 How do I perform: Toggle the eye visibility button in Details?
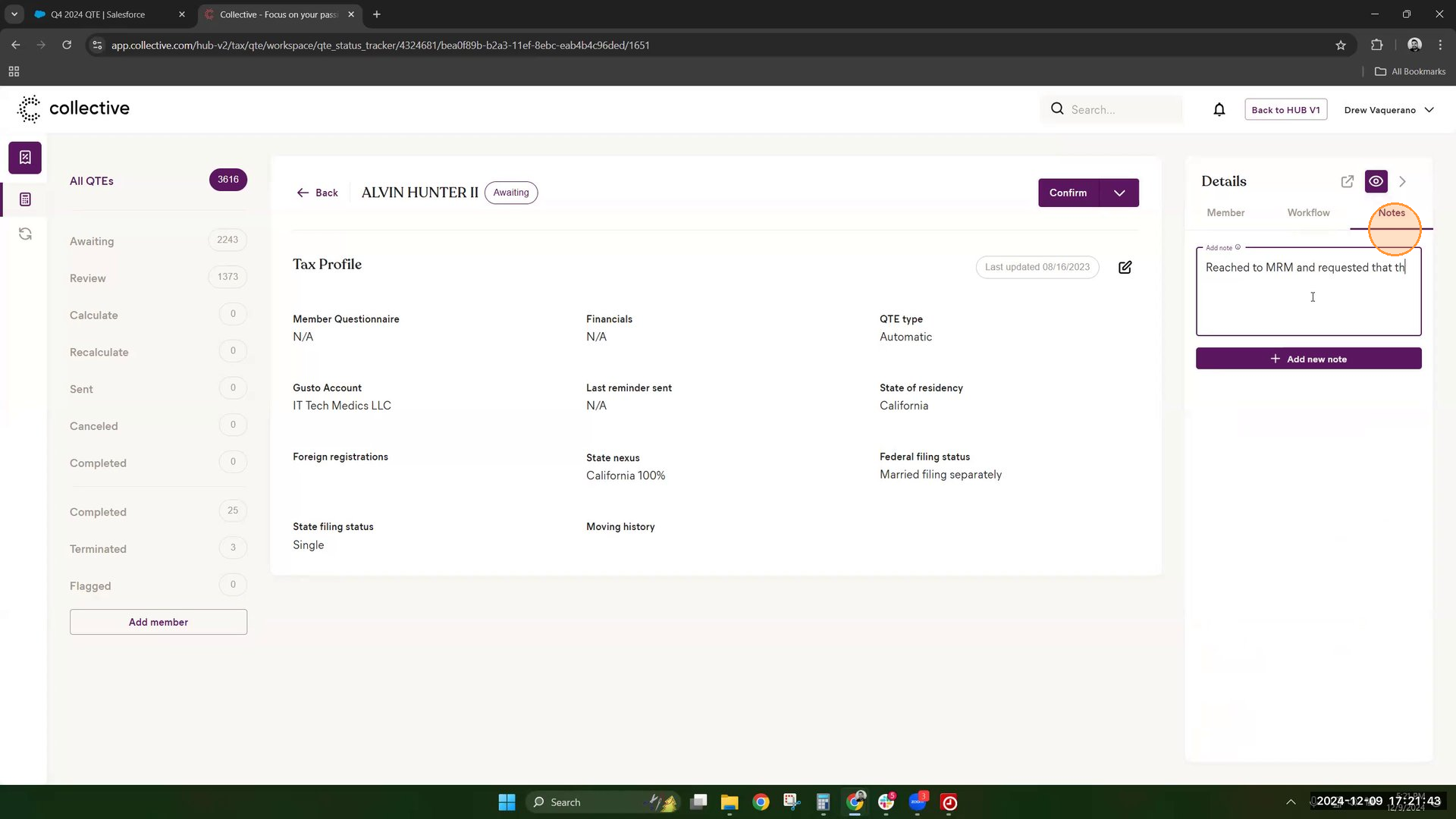(x=1376, y=181)
